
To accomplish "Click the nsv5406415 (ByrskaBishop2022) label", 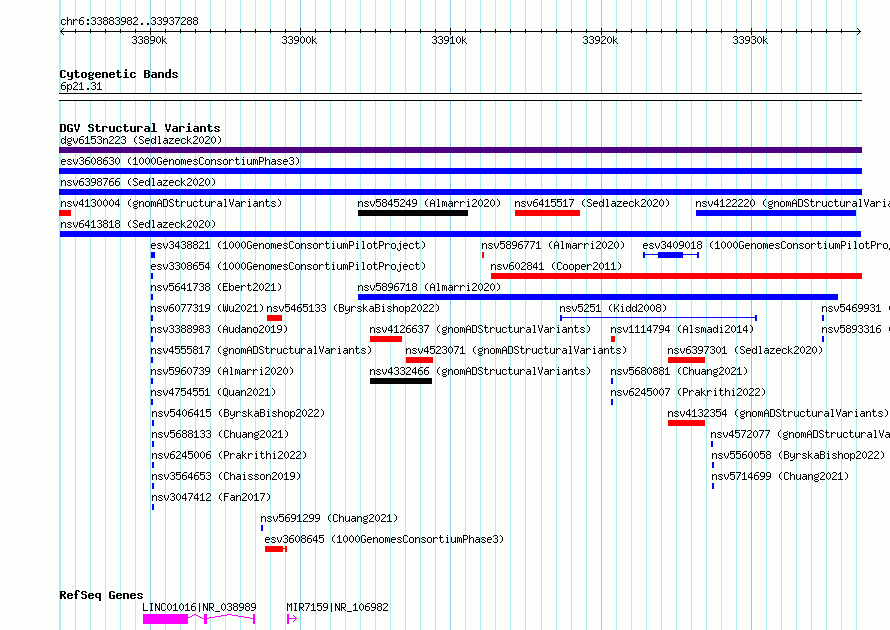I will click(x=238, y=413).
